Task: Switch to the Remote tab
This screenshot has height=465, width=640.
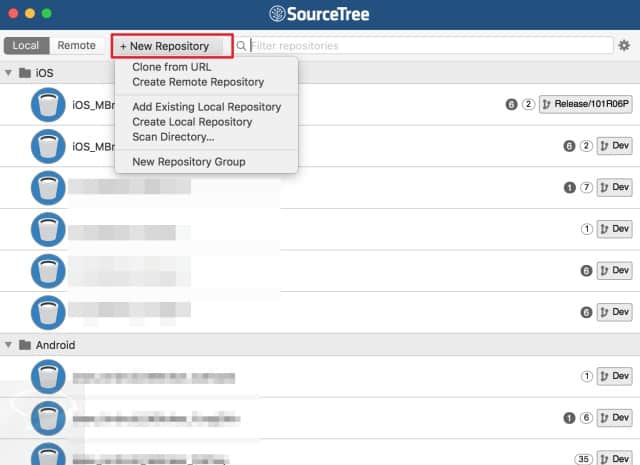Action: (76, 45)
